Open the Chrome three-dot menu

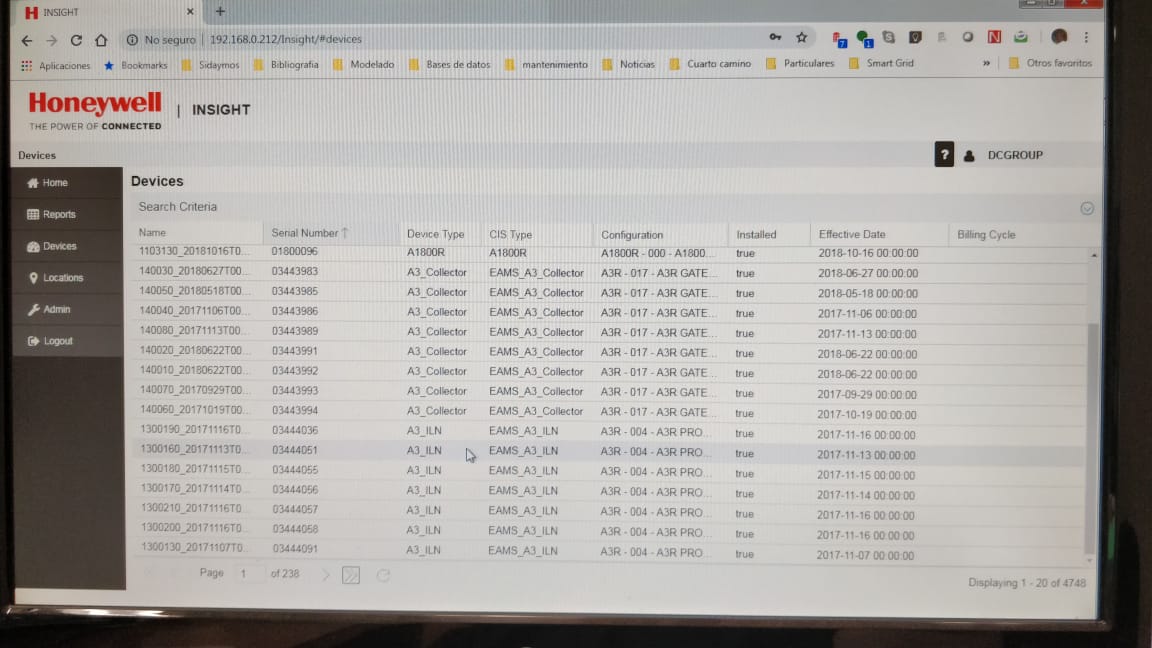(1086, 37)
